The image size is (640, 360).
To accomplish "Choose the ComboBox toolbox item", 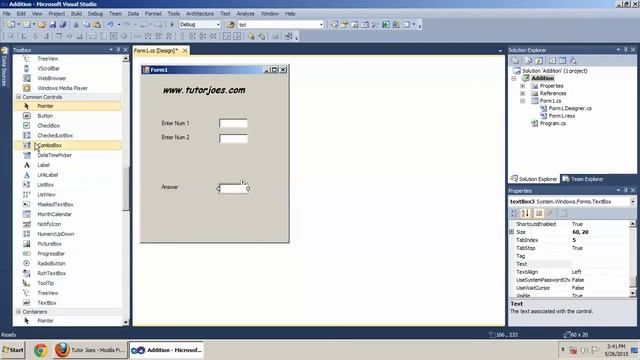I will click(x=49, y=145).
